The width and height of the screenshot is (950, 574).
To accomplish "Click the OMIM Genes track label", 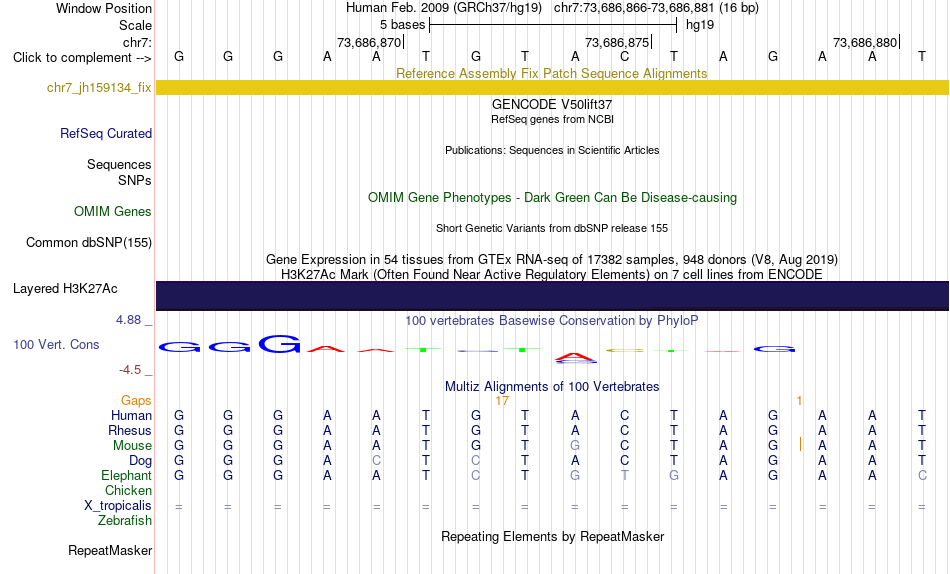I will [113, 212].
